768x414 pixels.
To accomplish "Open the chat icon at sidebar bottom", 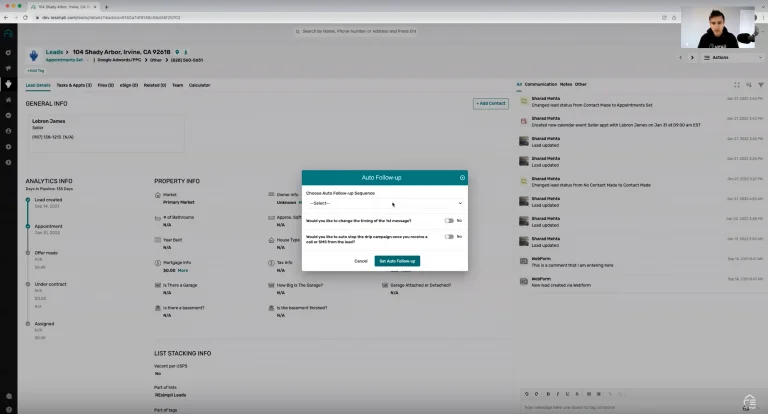I will pyautogui.click(x=9, y=396).
